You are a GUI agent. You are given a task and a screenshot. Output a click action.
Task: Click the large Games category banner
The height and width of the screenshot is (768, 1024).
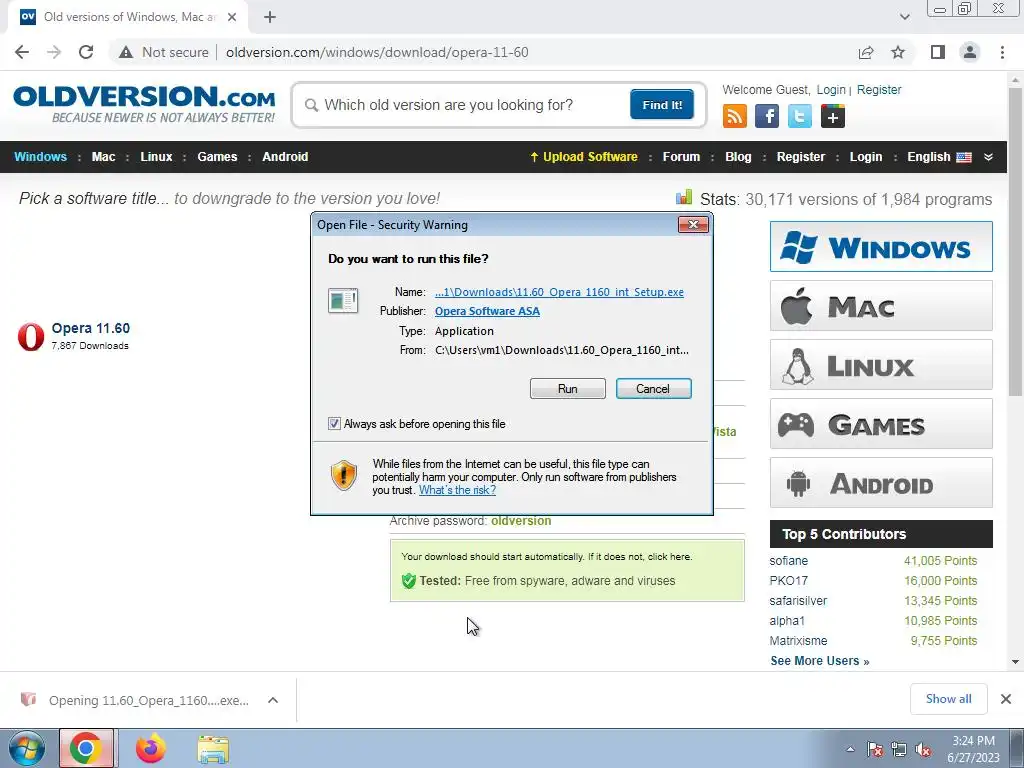[881, 424]
